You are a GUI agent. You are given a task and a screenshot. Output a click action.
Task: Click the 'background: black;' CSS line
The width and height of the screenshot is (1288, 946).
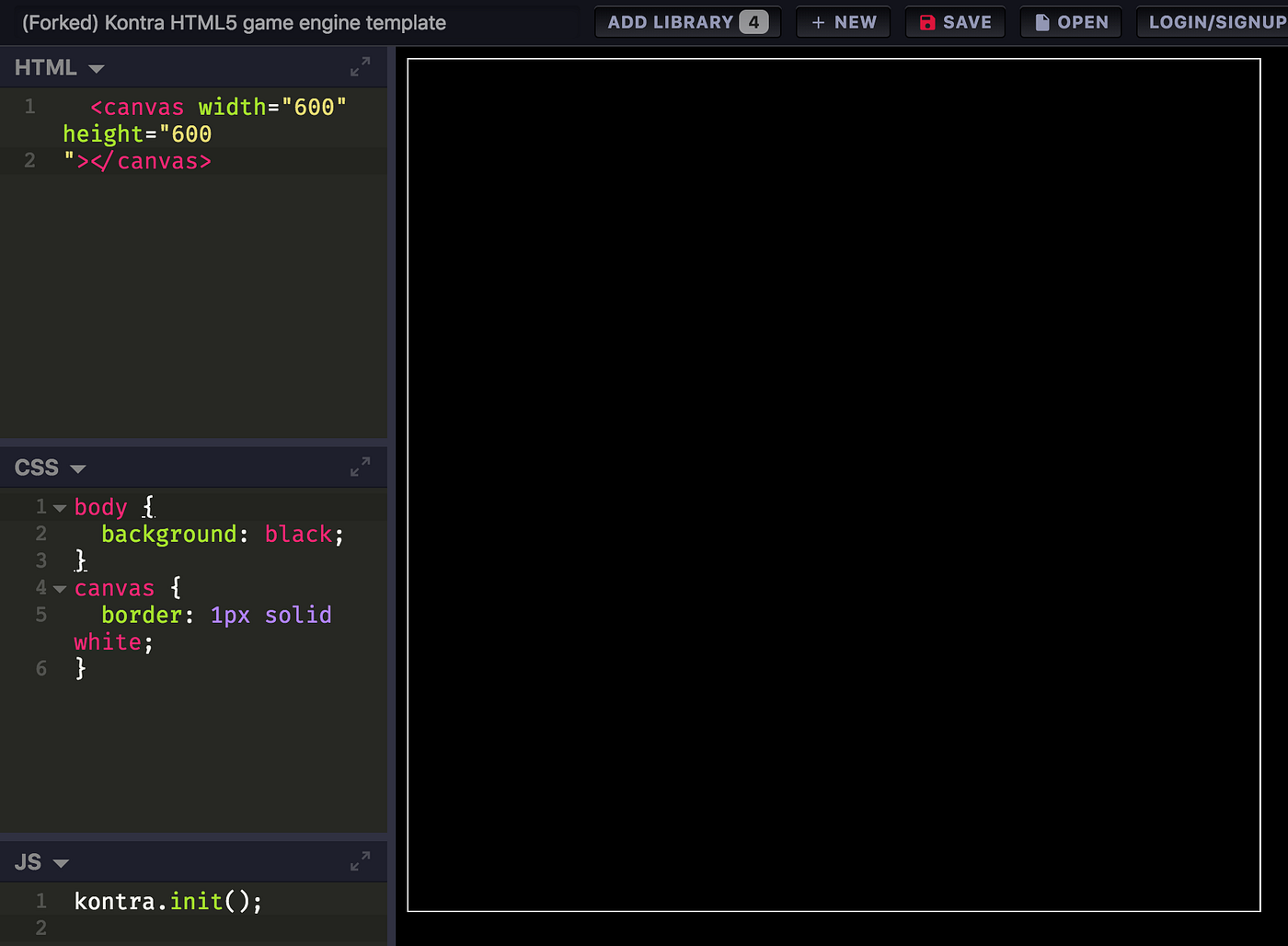tap(223, 535)
